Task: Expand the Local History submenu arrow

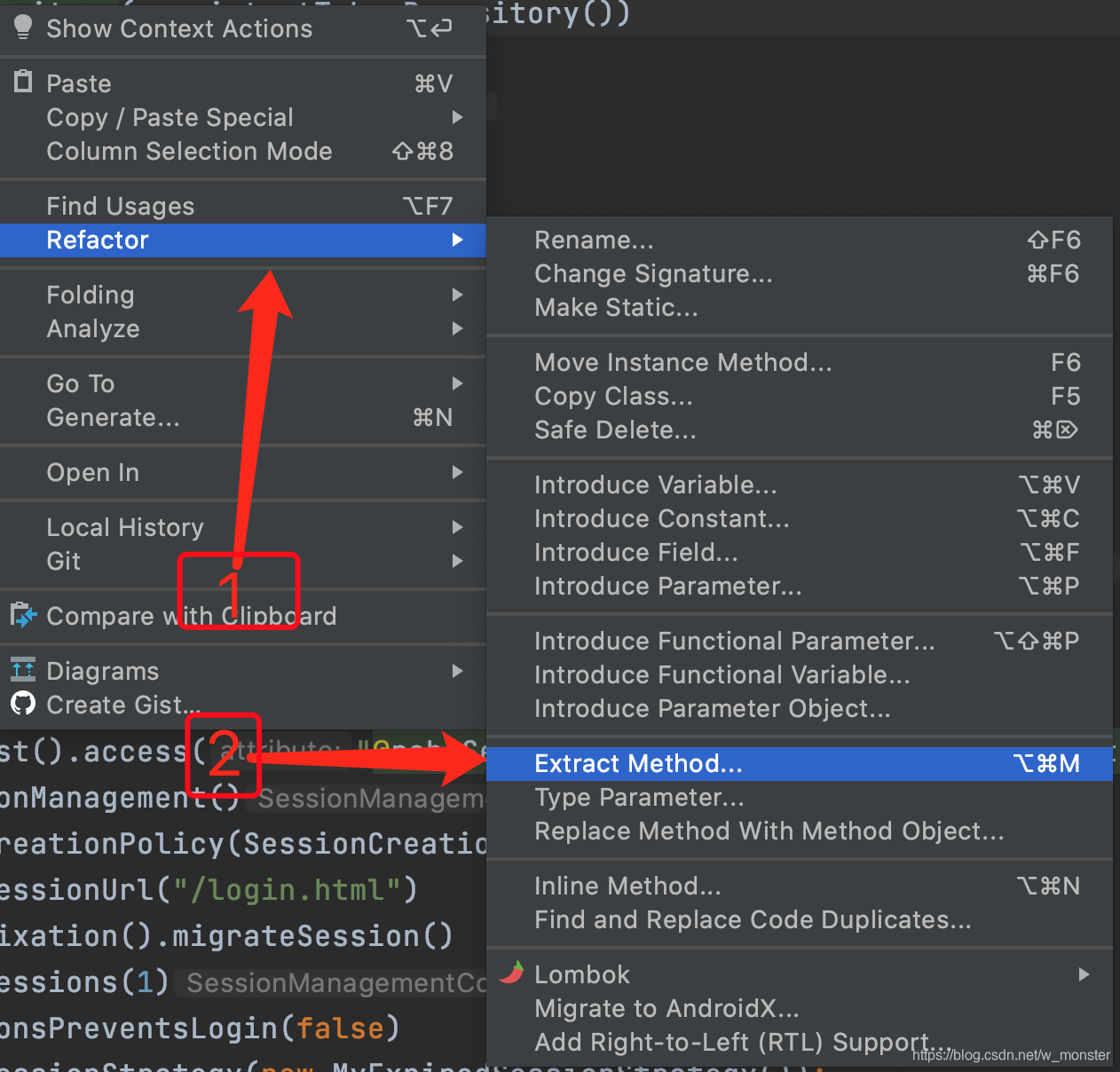Action: point(457,527)
